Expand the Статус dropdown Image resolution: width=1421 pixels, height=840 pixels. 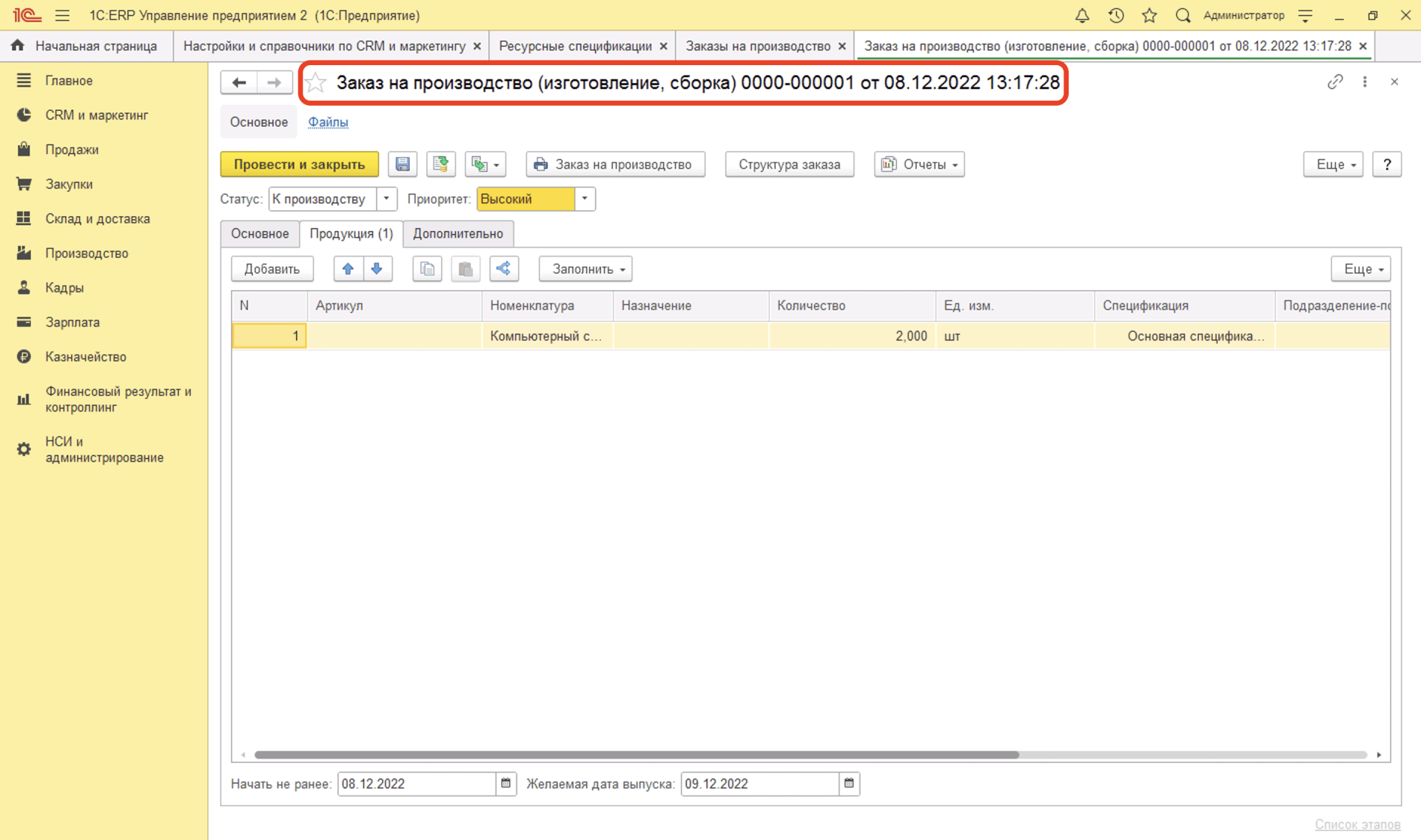pyautogui.click(x=386, y=198)
